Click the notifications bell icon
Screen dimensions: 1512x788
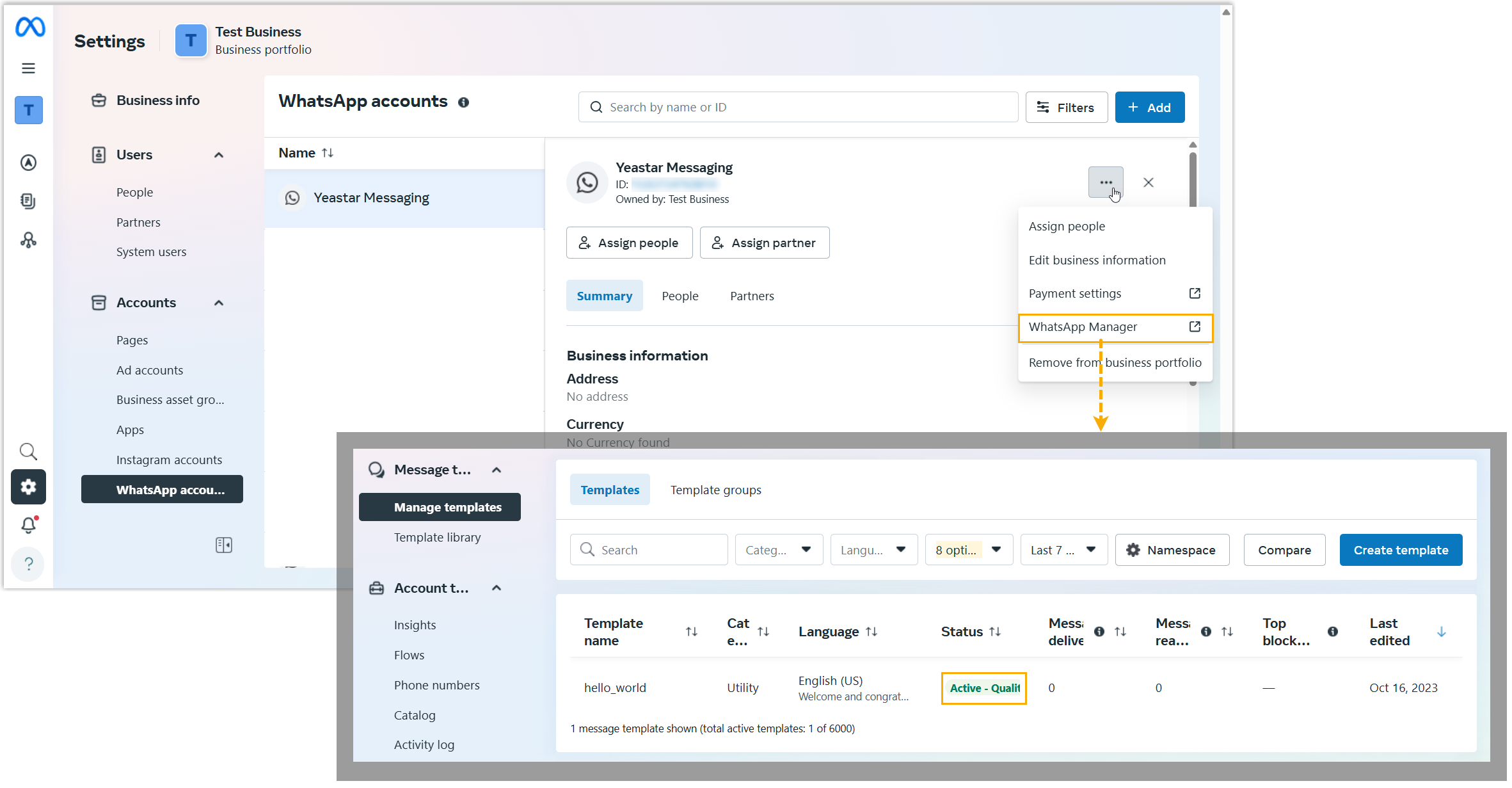pos(28,525)
